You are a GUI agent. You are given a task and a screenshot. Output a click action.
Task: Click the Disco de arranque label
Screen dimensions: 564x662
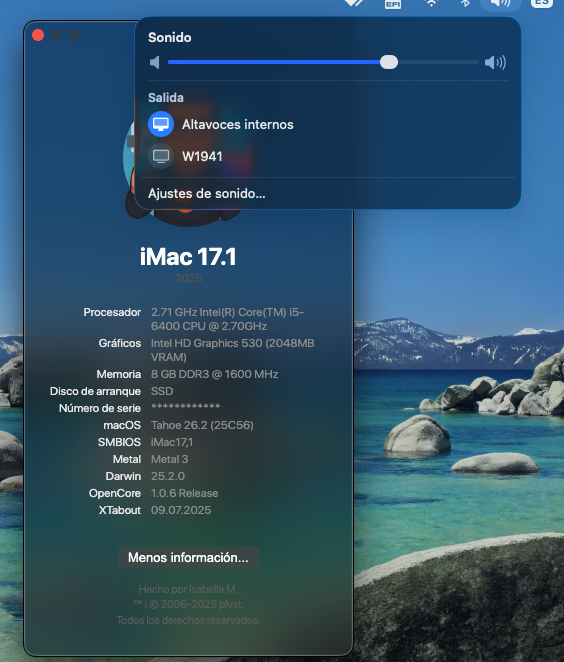[x=95, y=391]
